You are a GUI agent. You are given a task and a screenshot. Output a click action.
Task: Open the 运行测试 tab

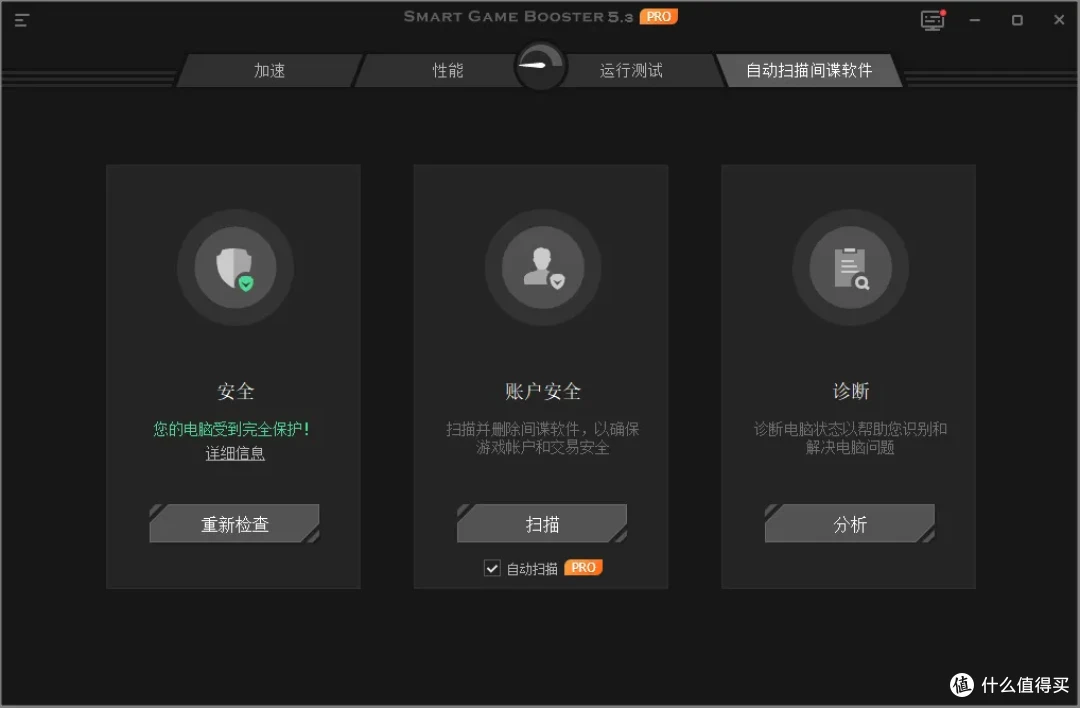click(x=631, y=70)
